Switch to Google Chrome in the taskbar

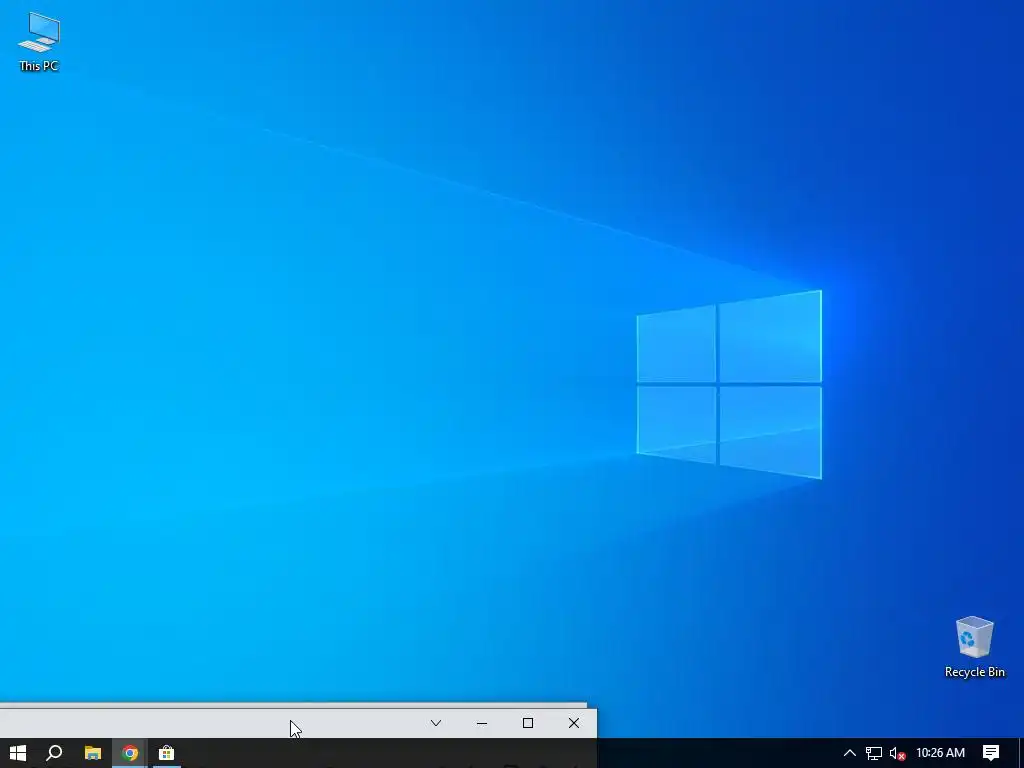(130, 753)
